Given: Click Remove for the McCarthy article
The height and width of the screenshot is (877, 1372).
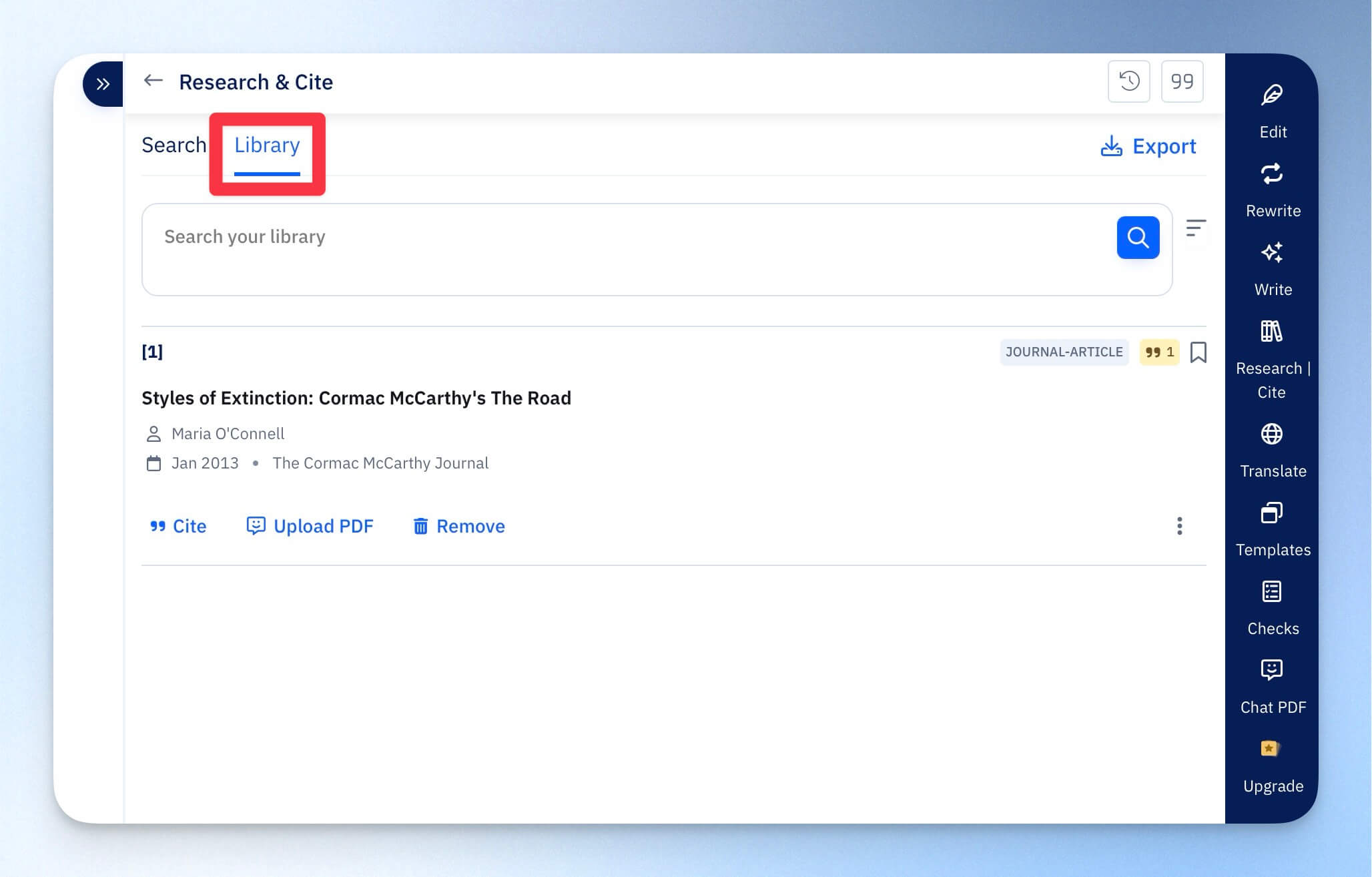Looking at the screenshot, I should 459,527.
